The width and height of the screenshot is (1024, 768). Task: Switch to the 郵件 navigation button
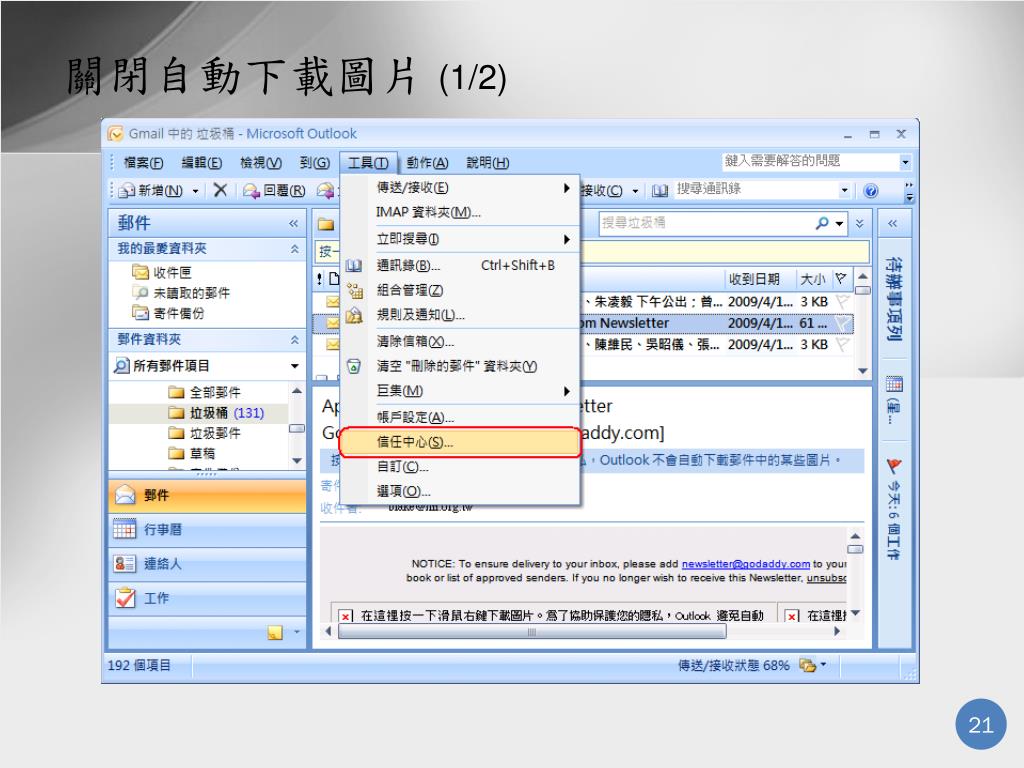coord(207,496)
